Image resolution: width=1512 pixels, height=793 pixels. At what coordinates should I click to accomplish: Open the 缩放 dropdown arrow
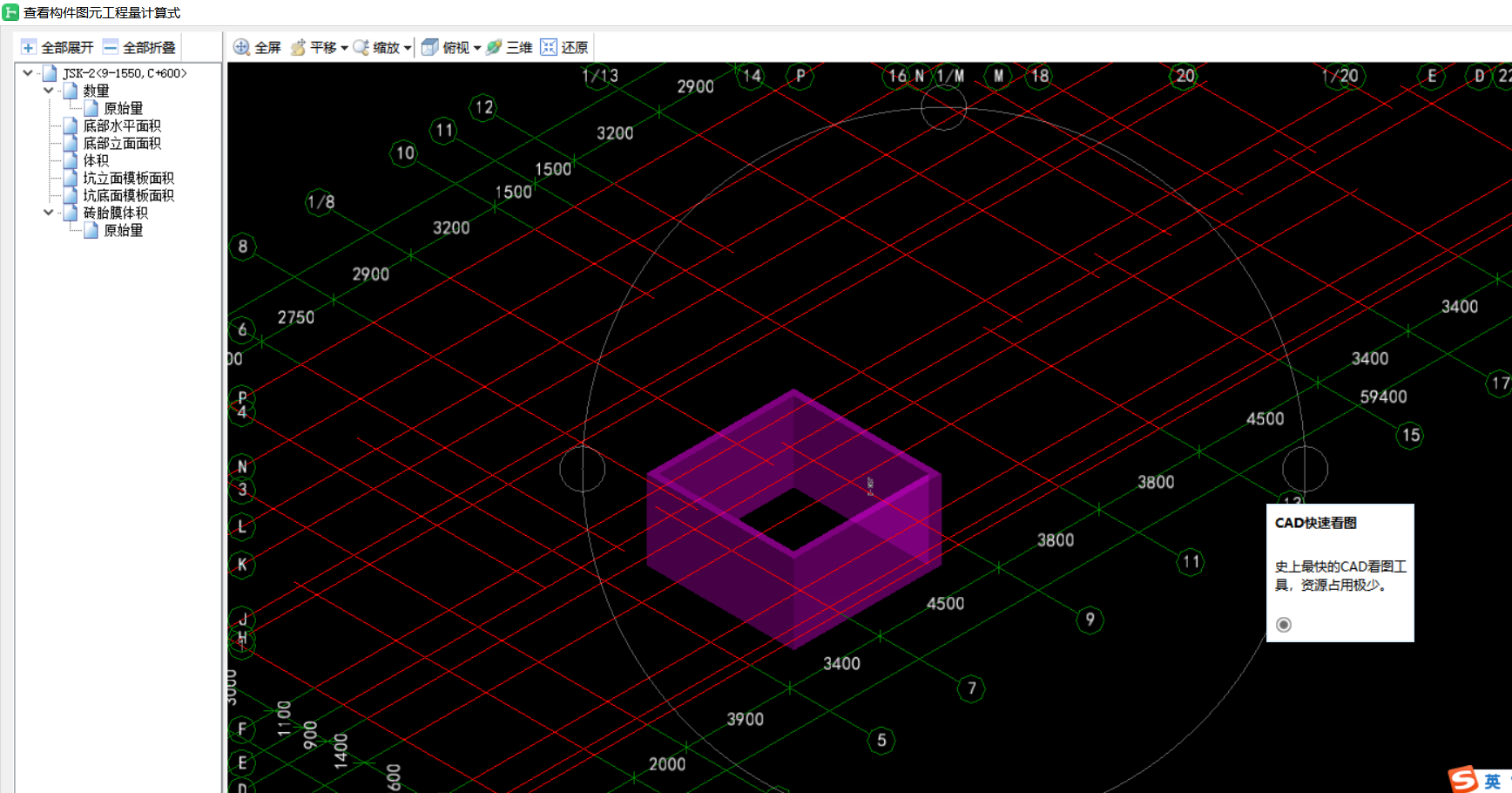point(408,48)
